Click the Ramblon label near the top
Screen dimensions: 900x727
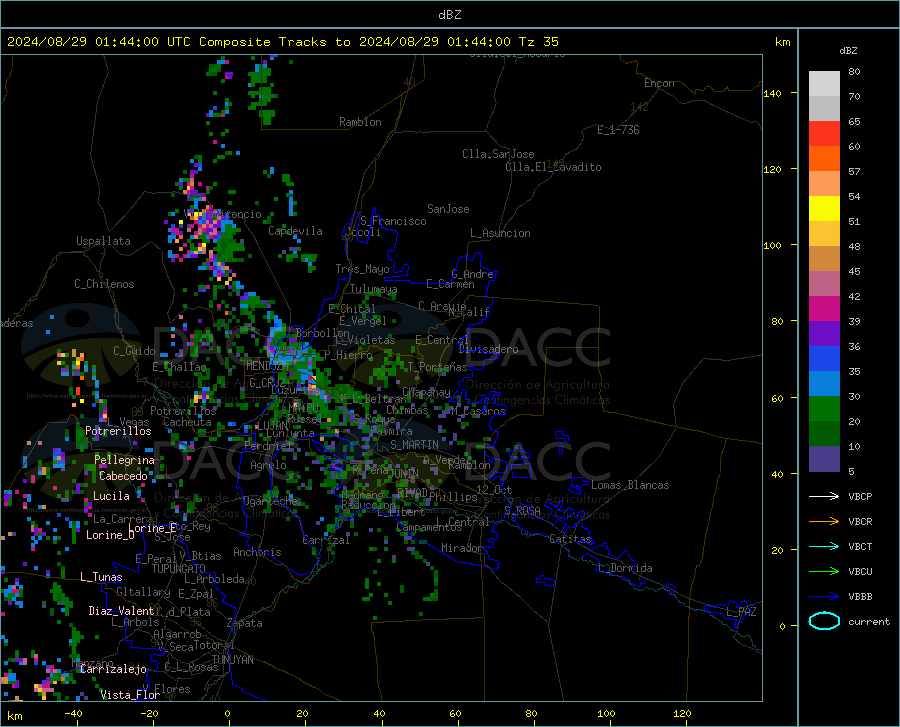pyautogui.click(x=360, y=122)
